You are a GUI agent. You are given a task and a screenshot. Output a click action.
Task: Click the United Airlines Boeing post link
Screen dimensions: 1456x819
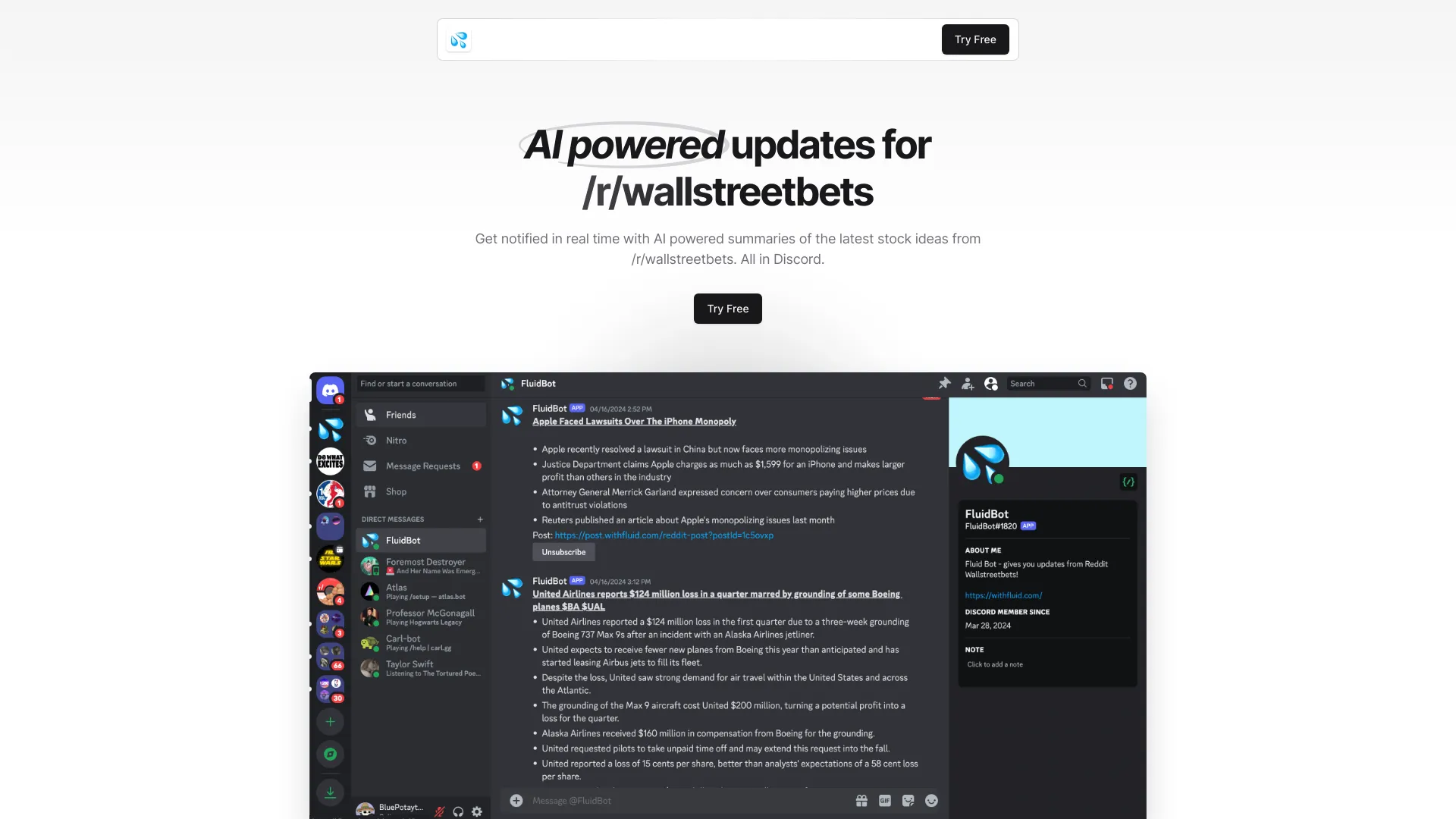[x=715, y=600]
